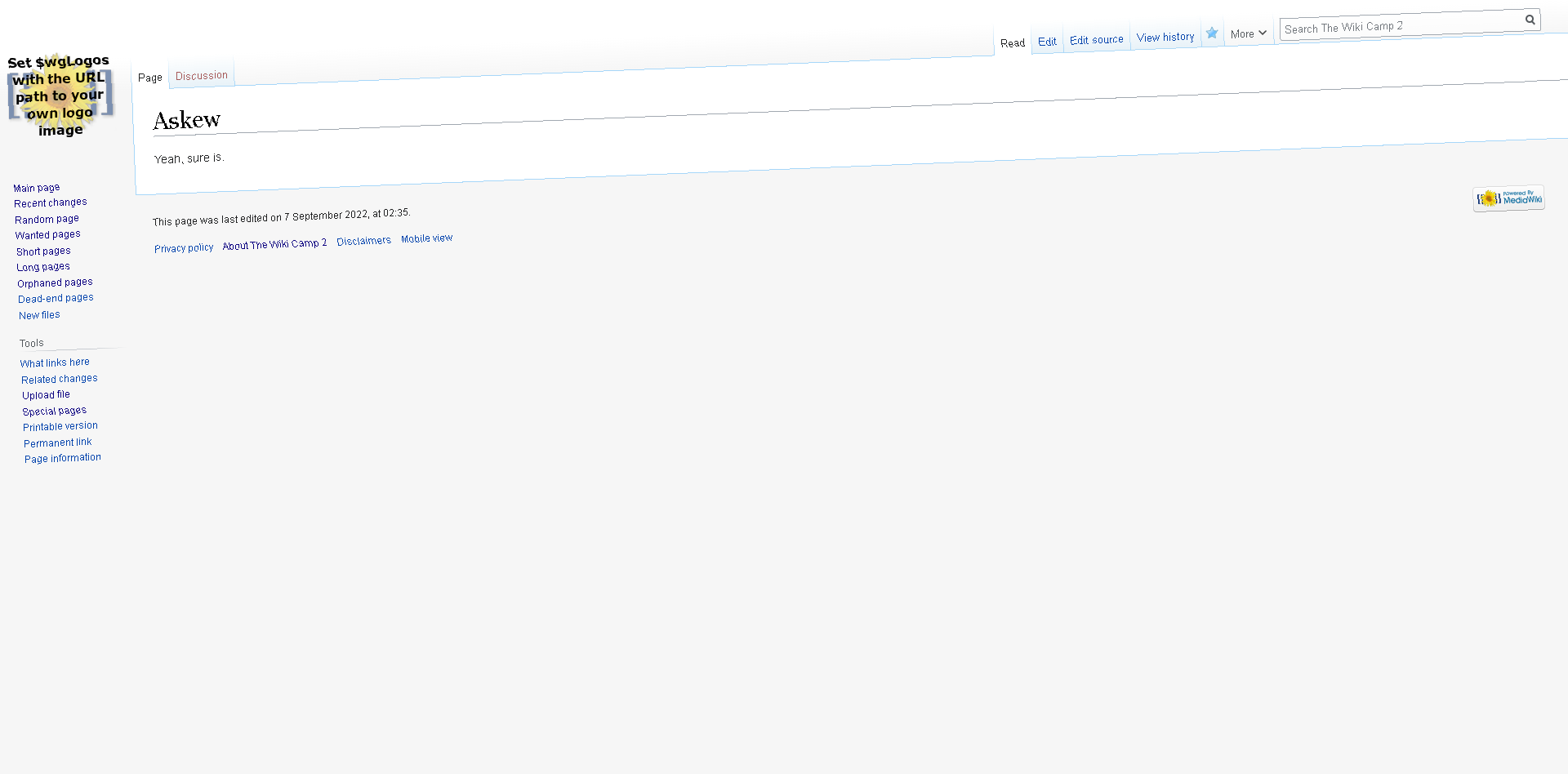
Task: Open Wanted pages from the sidebar
Action: [48, 235]
